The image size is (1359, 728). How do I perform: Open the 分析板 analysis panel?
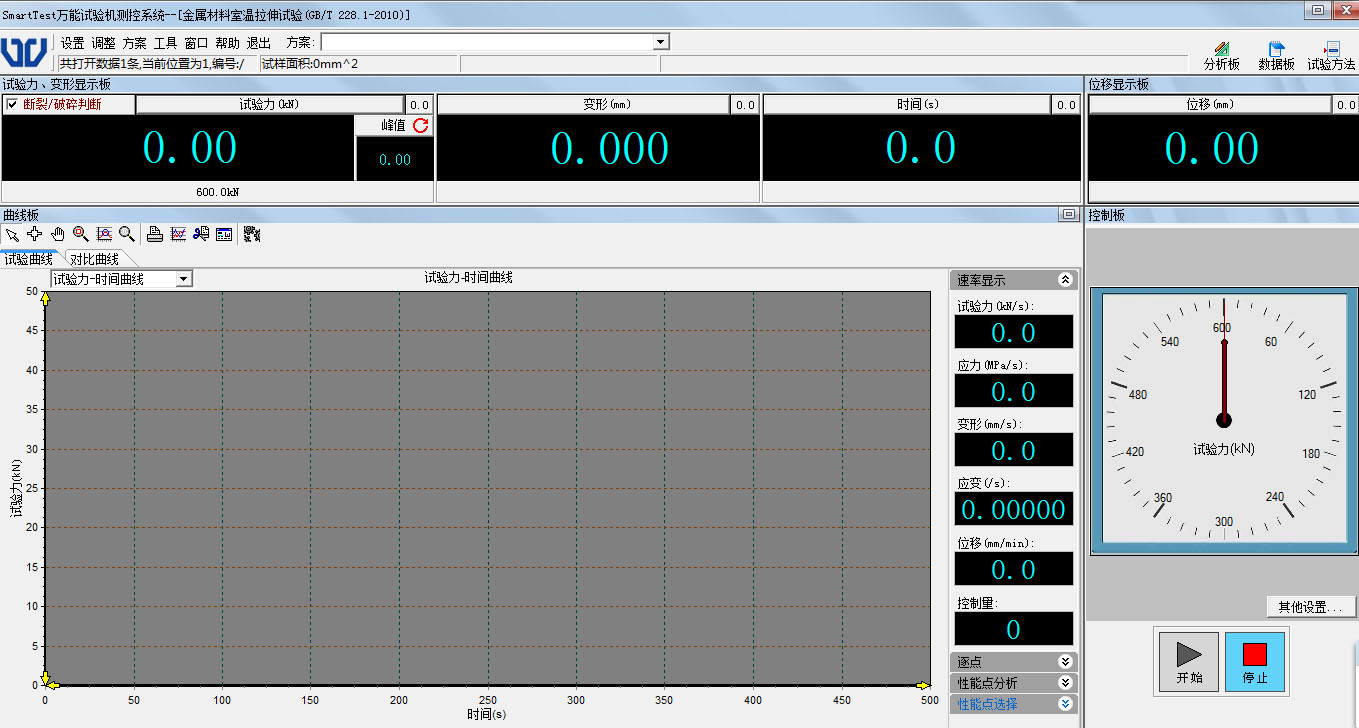(1221, 56)
